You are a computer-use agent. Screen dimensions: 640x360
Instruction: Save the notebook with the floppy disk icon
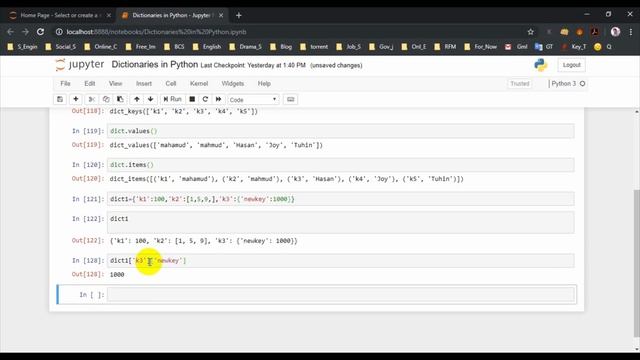click(60, 99)
